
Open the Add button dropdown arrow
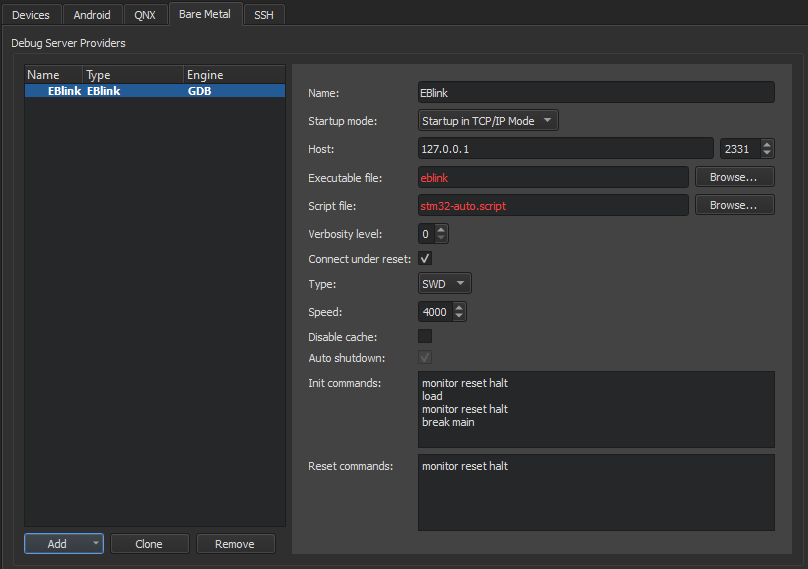[96, 544]
